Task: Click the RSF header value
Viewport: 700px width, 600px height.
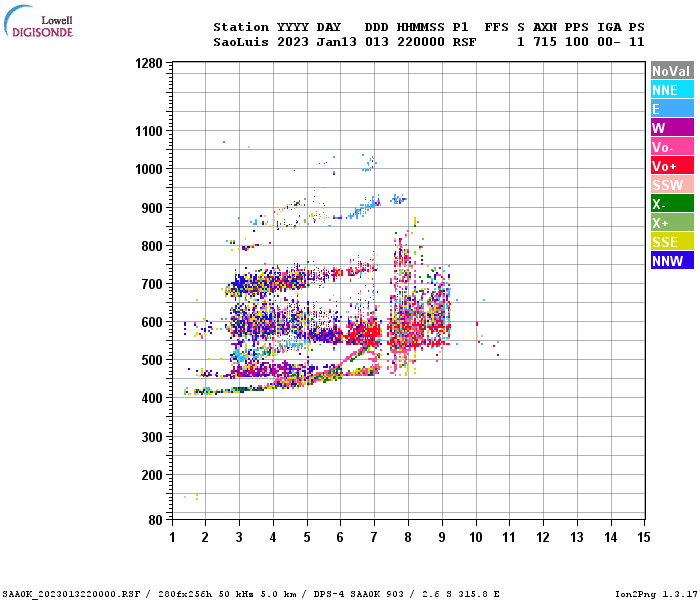Action: coord(465,42)
